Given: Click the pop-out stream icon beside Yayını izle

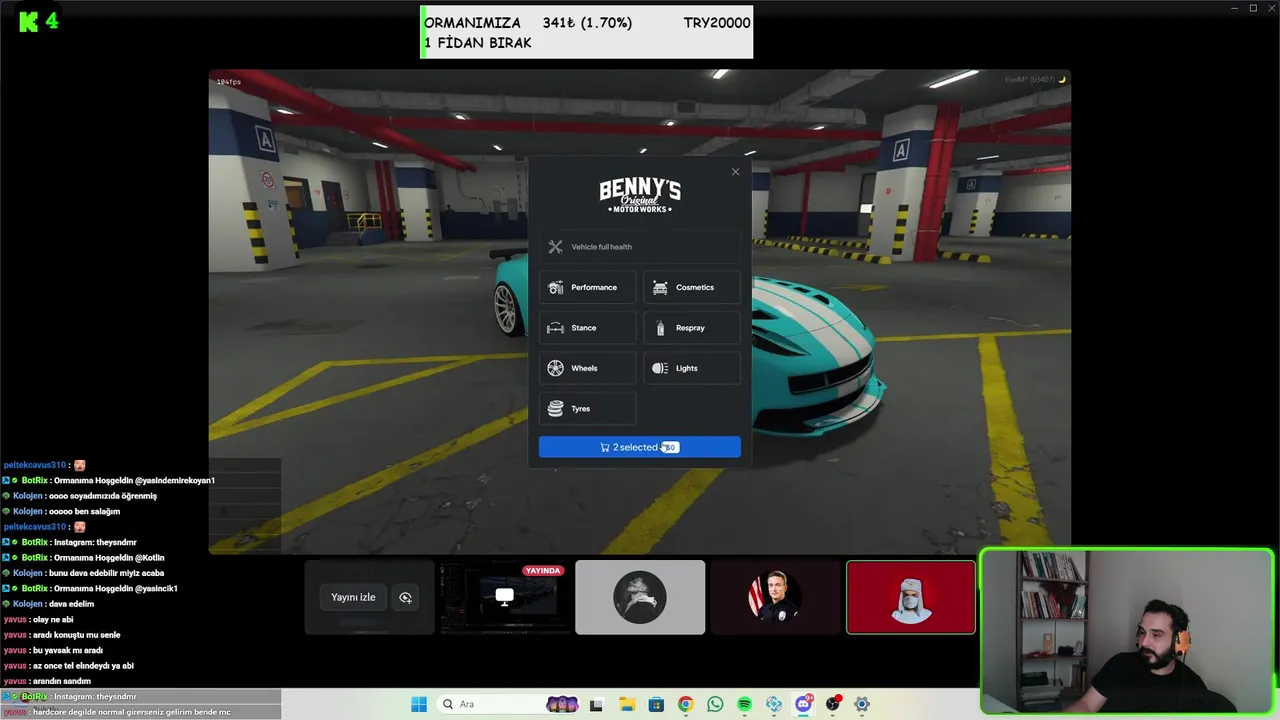Looking at the screenshot, I should pyautogui.click(x=405, y=597).
